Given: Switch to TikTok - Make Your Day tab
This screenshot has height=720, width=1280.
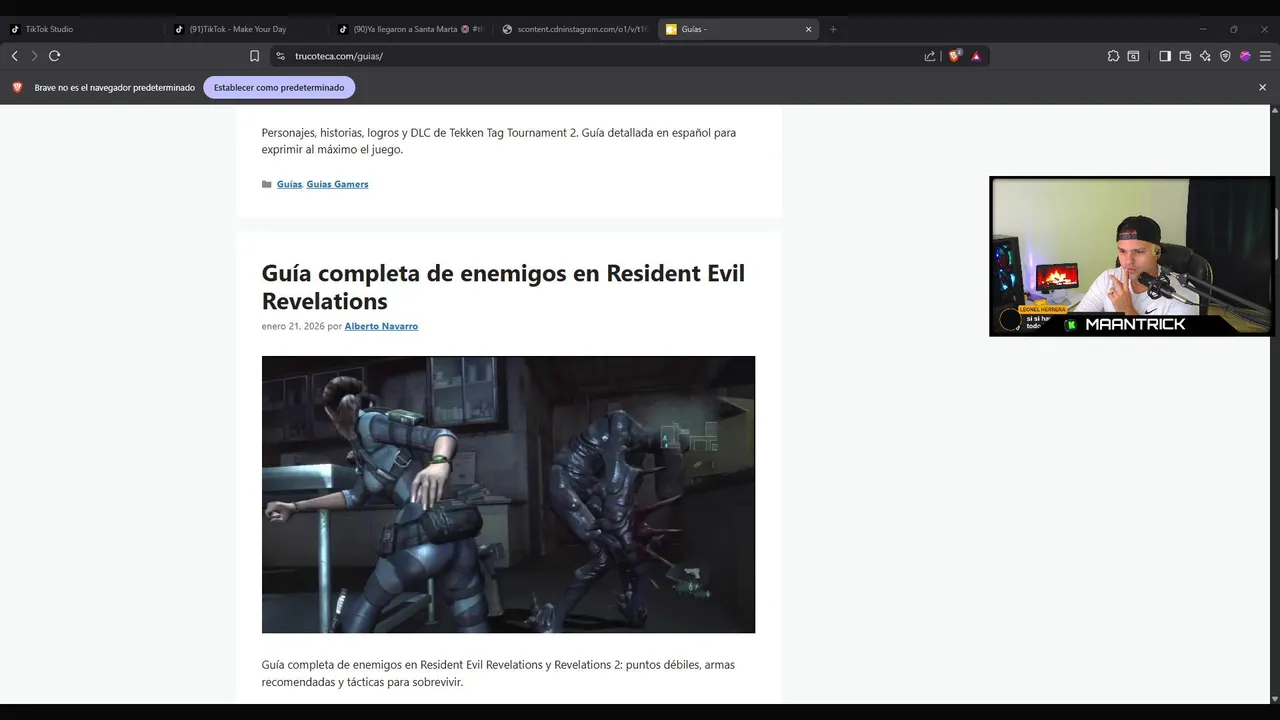Looking at the screenshot, I should point(247,29).
